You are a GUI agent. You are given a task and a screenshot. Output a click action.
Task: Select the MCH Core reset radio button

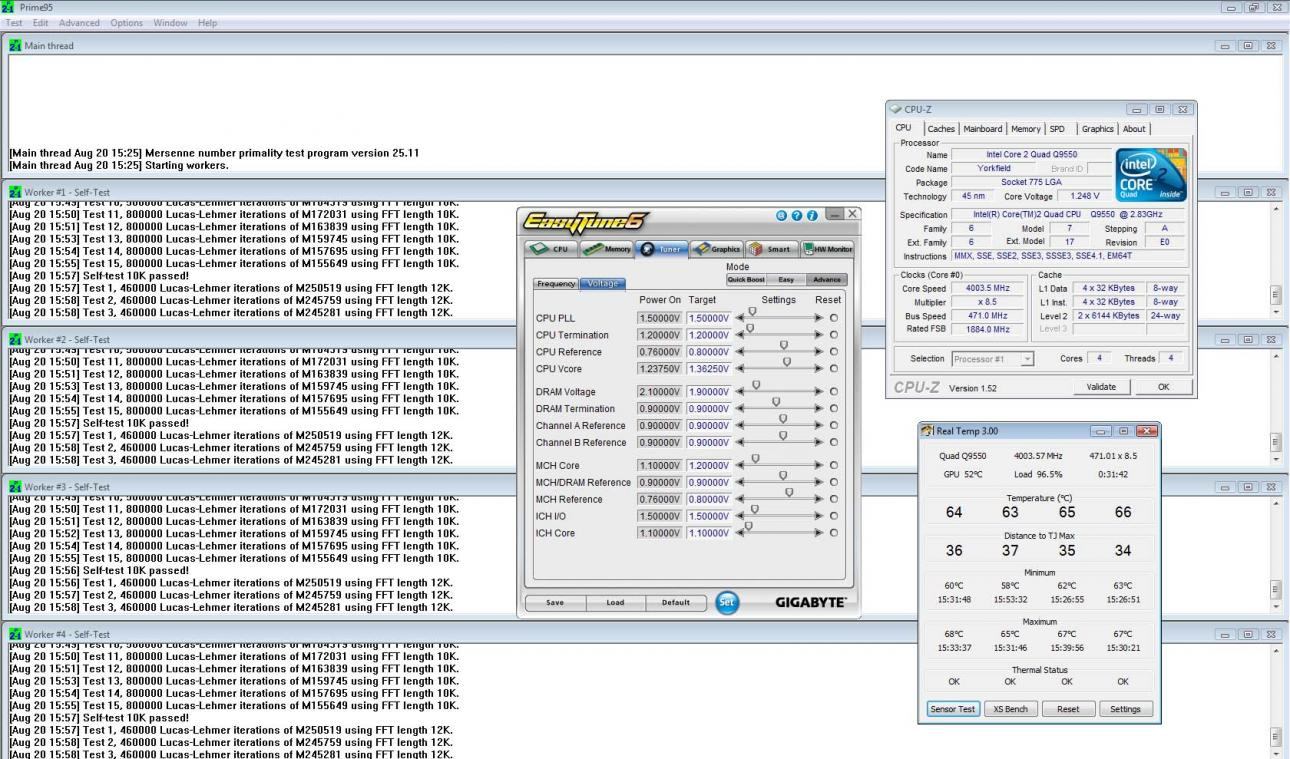834,466
